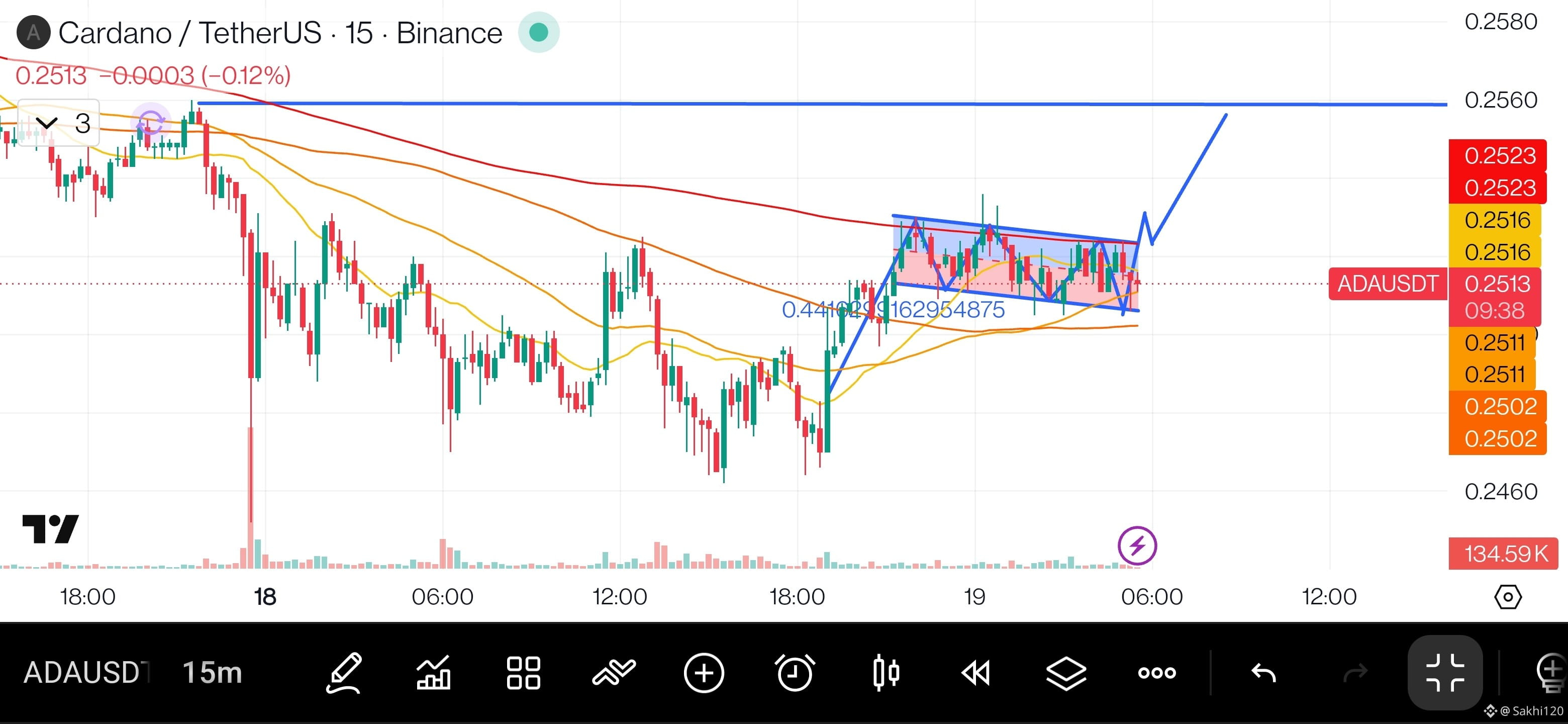Screen dimensions: 1568x724
Task: Tap the price change -0.0003 (-0.12%) text
Action: point(195,75)
